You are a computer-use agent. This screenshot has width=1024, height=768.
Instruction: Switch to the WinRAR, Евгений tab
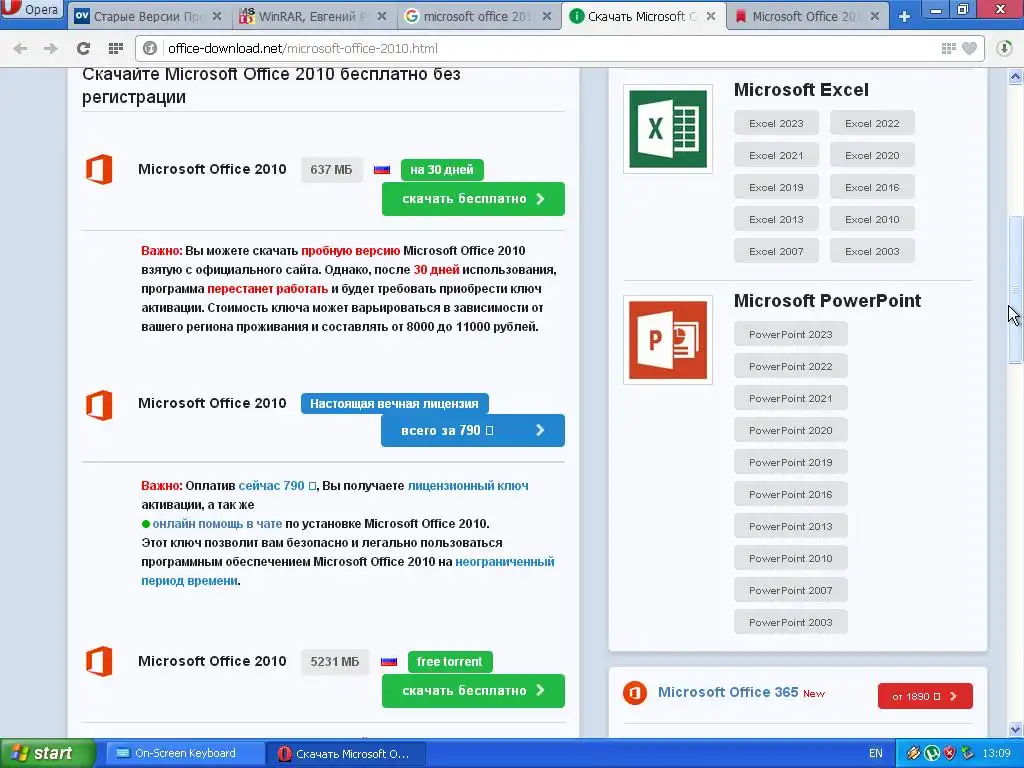pos(314,16)
